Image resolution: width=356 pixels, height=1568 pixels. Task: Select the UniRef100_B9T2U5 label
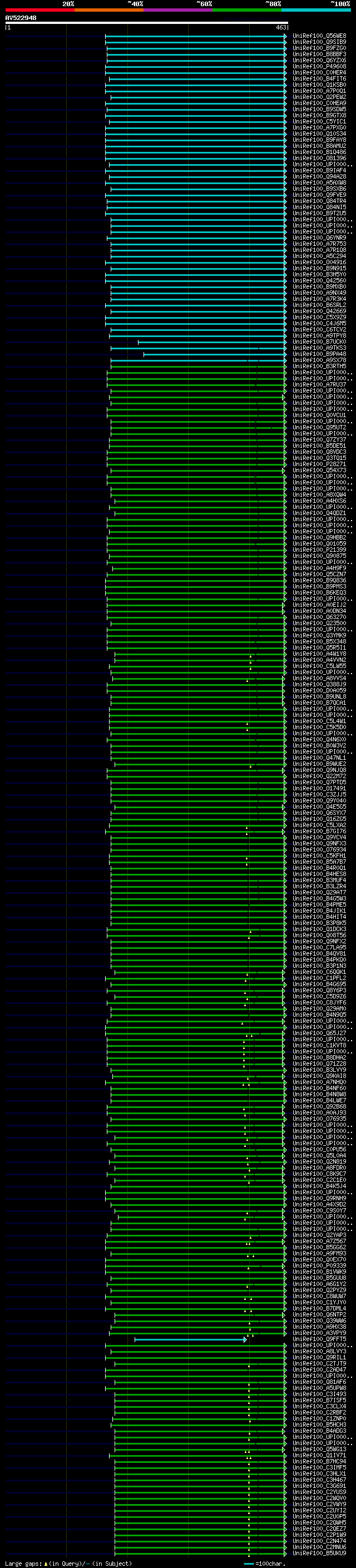click(319, 213)
